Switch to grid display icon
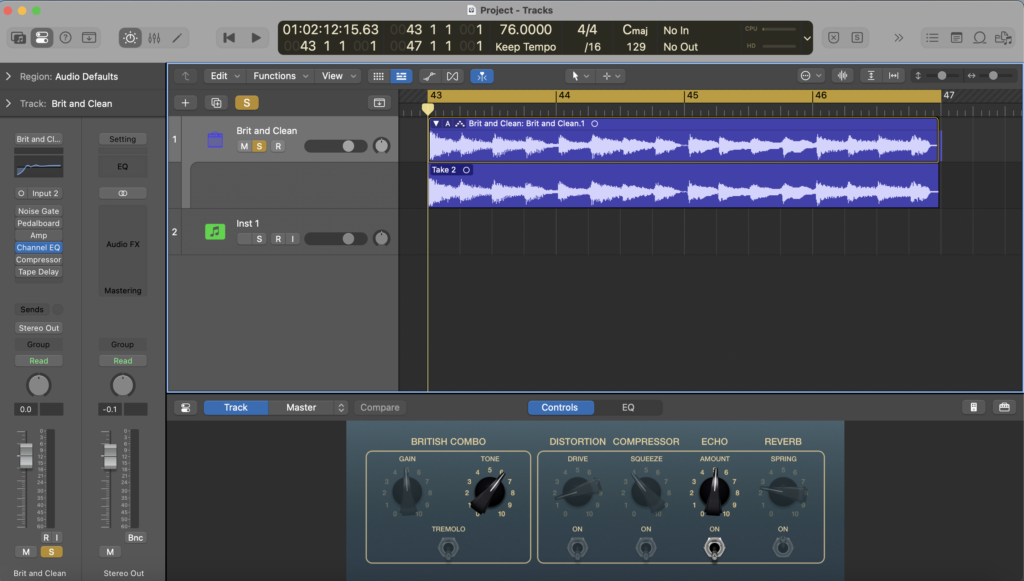The image size is (1024, 581). [x=378, y=76]
